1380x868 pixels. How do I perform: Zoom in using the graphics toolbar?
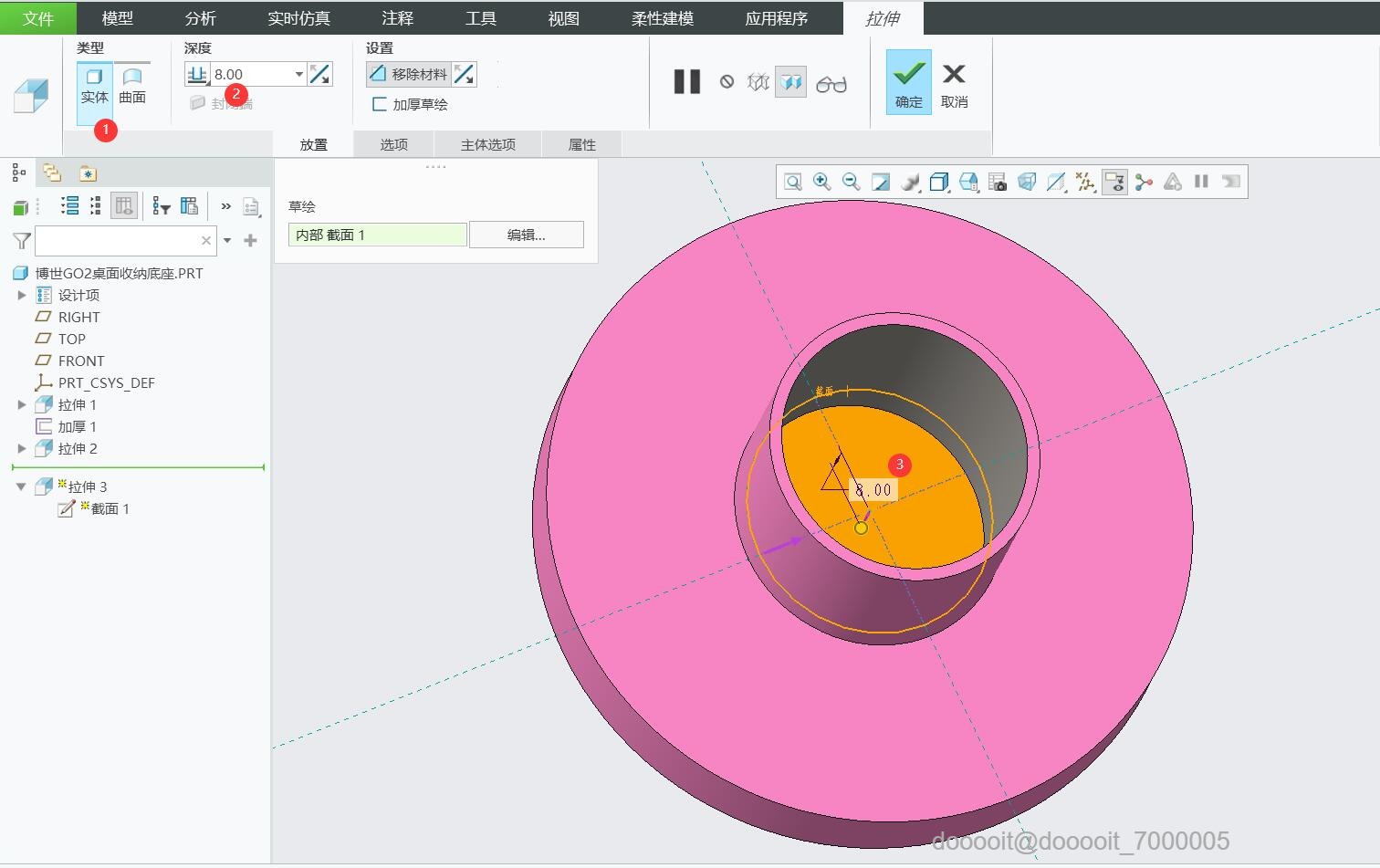[821, 182]
